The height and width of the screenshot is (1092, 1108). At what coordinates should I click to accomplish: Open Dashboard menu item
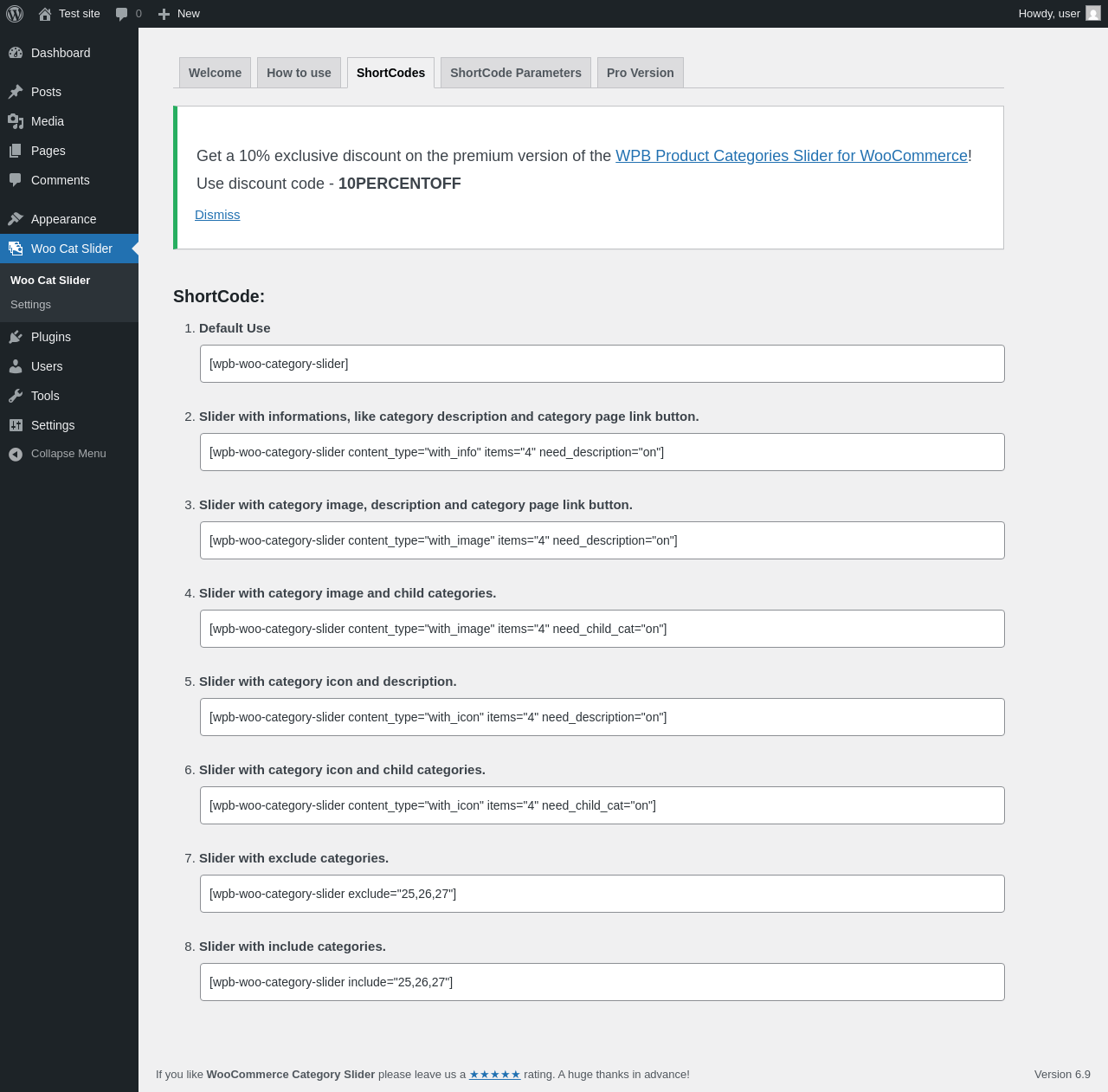coord(69,53)
